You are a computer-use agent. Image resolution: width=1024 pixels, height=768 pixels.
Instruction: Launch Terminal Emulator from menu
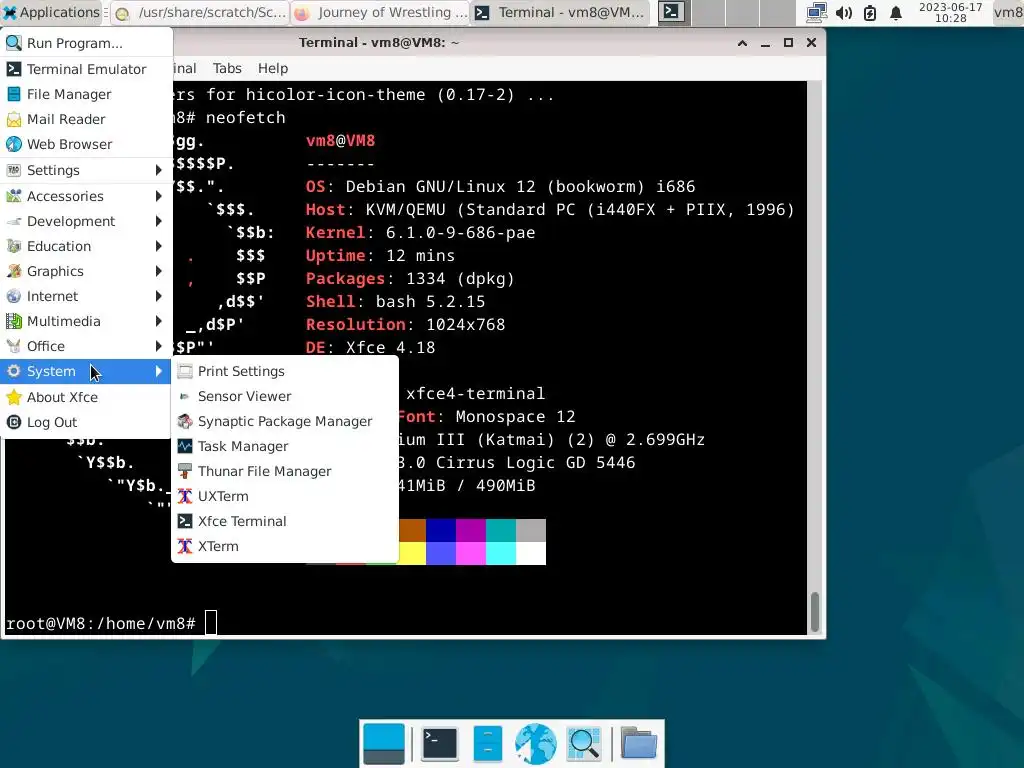tap(86, 69)
